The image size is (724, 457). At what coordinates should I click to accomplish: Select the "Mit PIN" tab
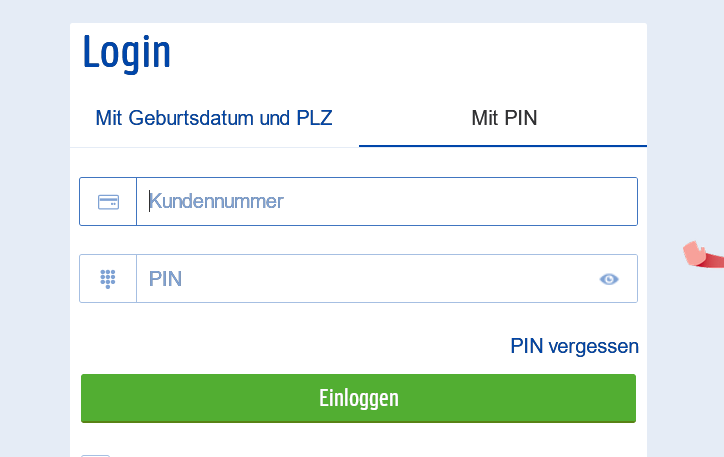[x=504, y=118]
